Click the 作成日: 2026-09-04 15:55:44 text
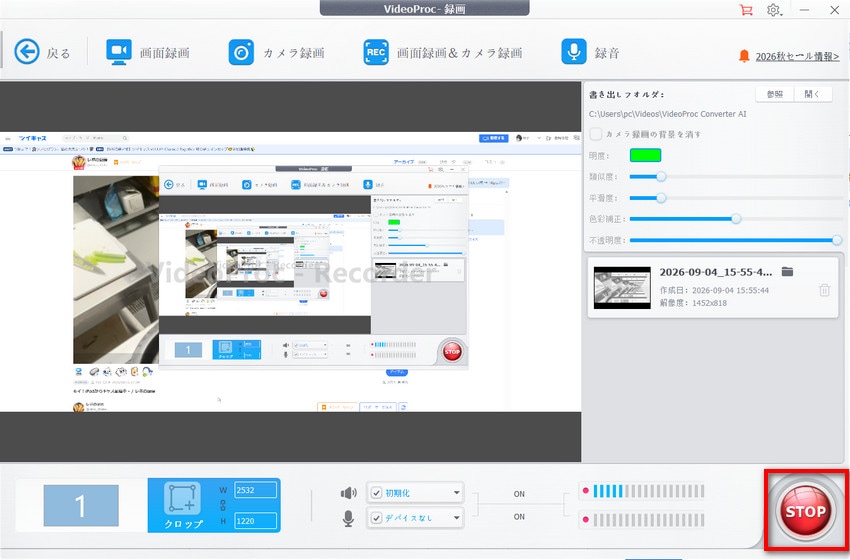 coord(714,291)
